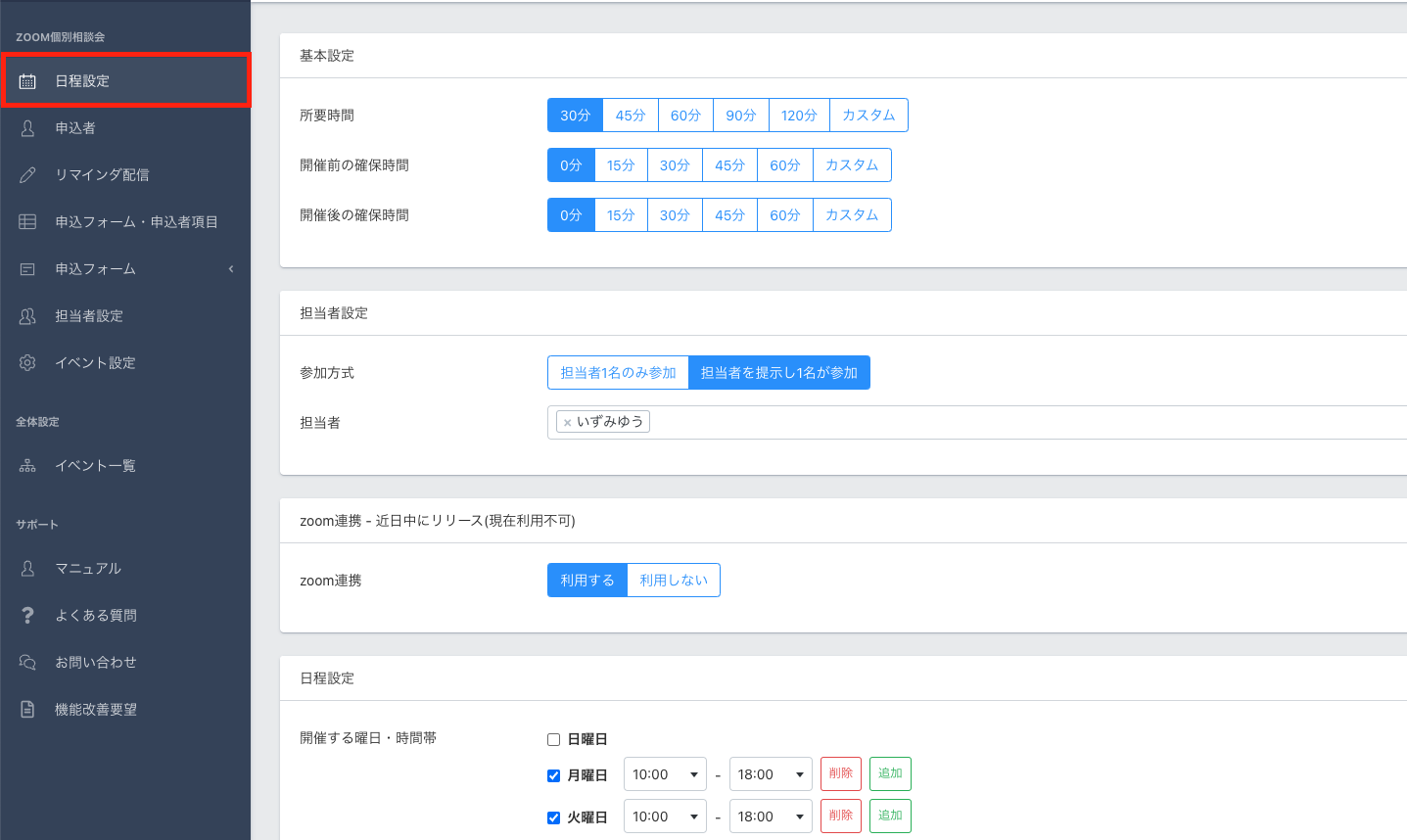Click the 担当者 tag input field

[979, 423]
